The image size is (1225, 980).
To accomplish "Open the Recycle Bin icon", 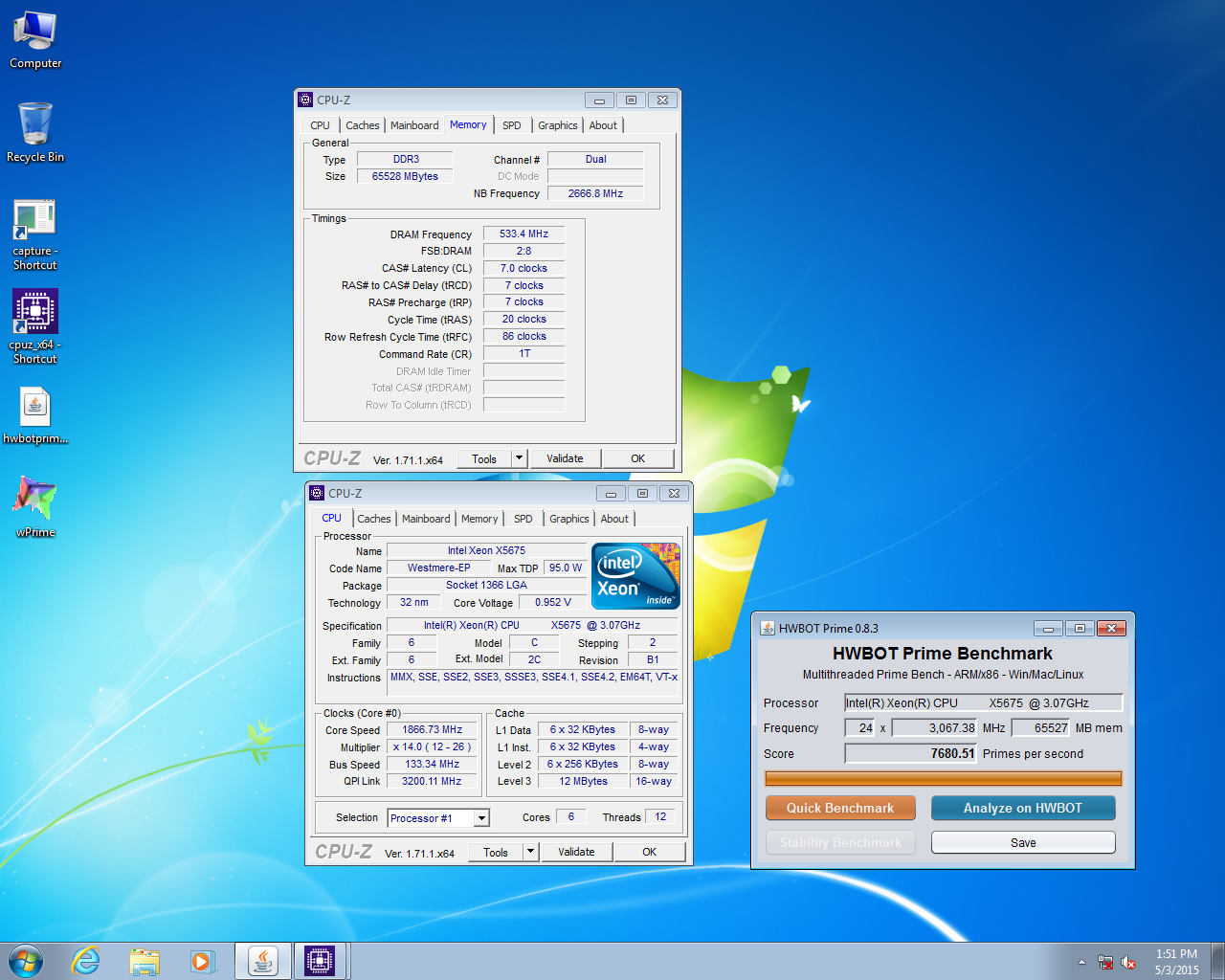I will pyautogui.click(x=35, y=133).
